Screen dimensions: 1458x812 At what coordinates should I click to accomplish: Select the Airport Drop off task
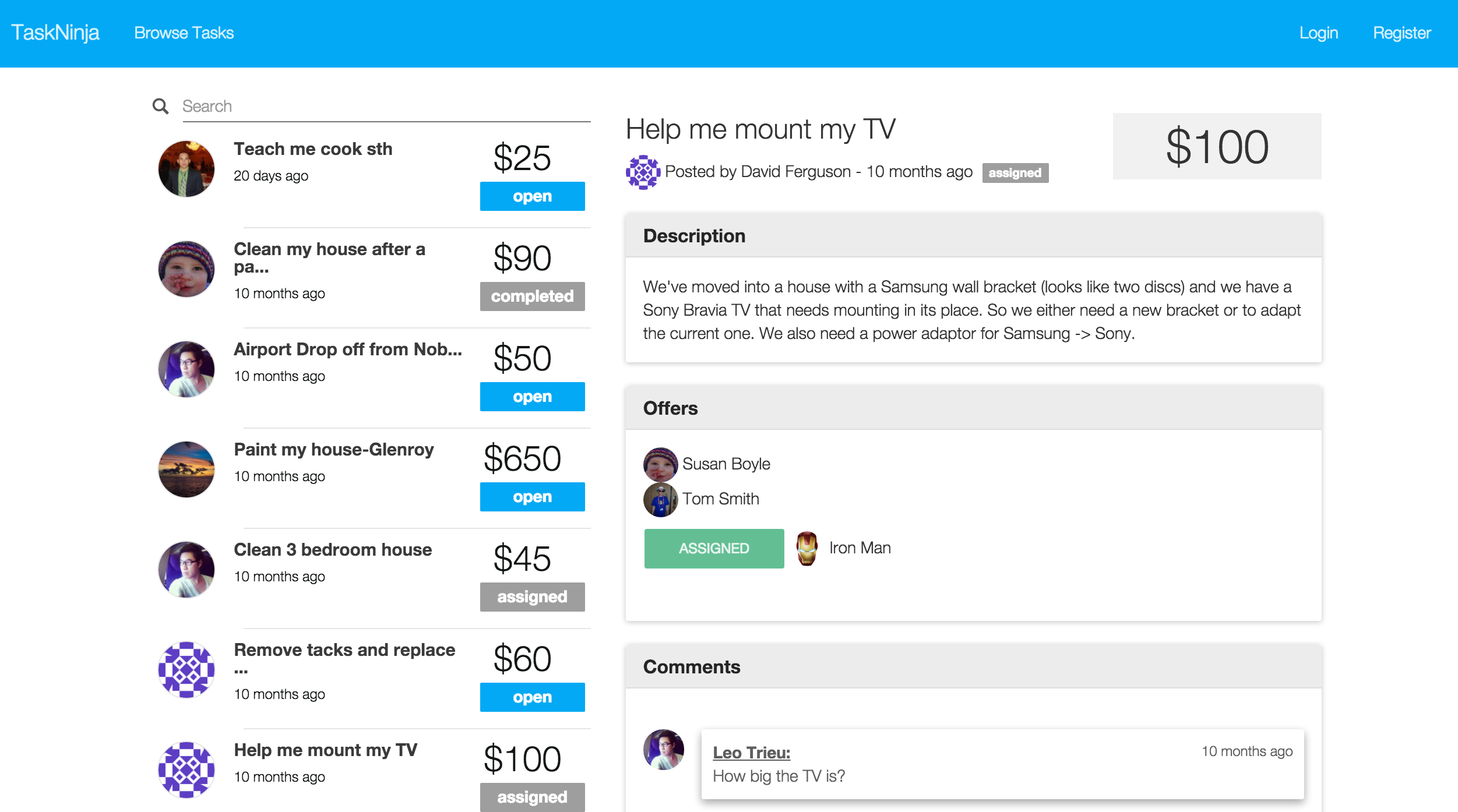pyautogui.click(x=348, y=349)
